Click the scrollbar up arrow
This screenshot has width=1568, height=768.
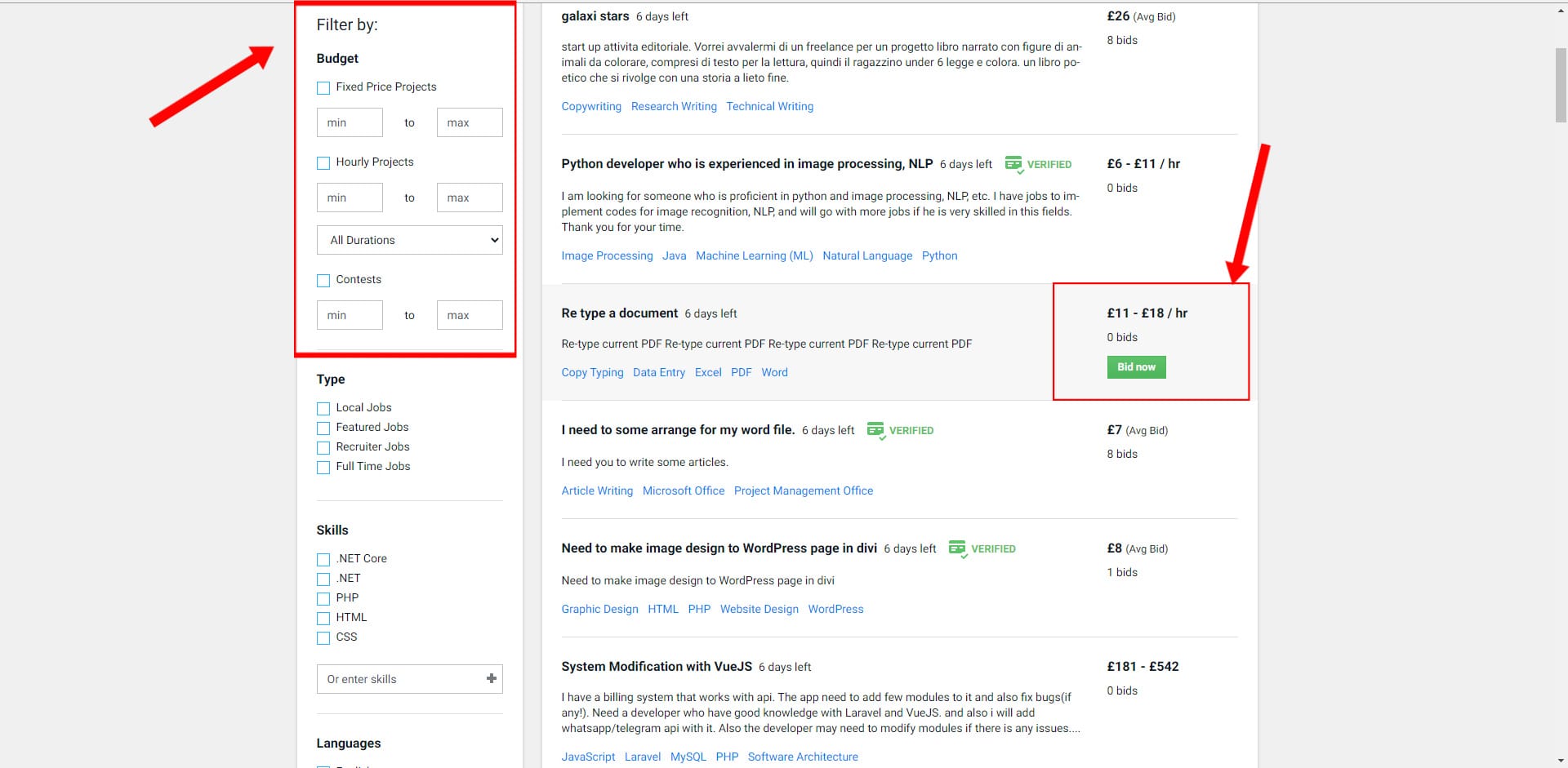(1561, 11)
